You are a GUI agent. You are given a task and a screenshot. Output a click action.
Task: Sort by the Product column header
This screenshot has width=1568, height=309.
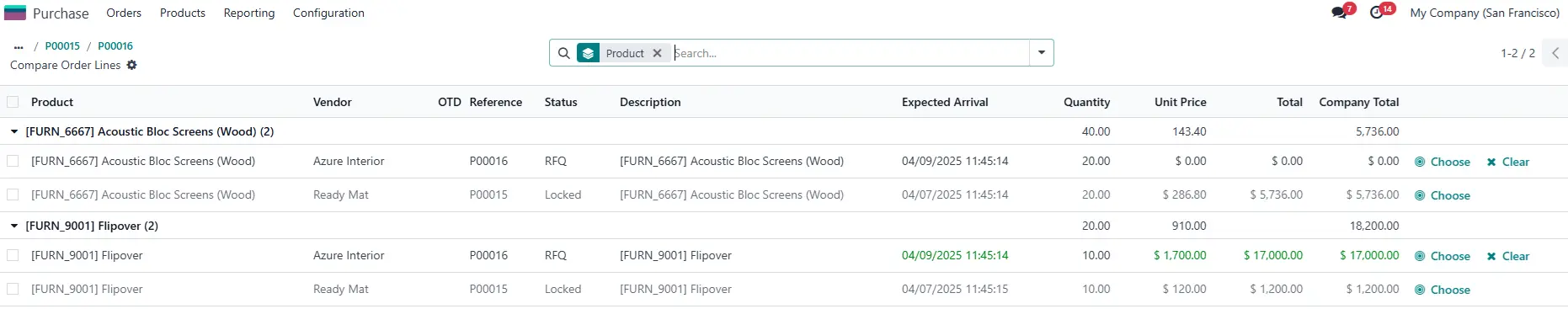pyautogui.click(x=52, y=102)
